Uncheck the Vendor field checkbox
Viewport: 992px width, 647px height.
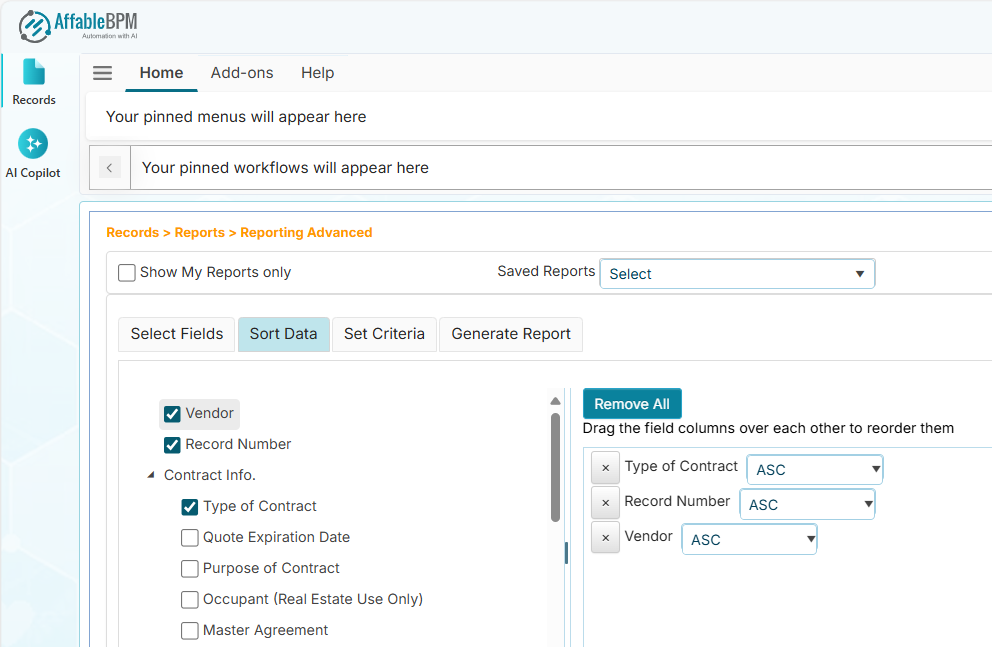coord(172,414)
